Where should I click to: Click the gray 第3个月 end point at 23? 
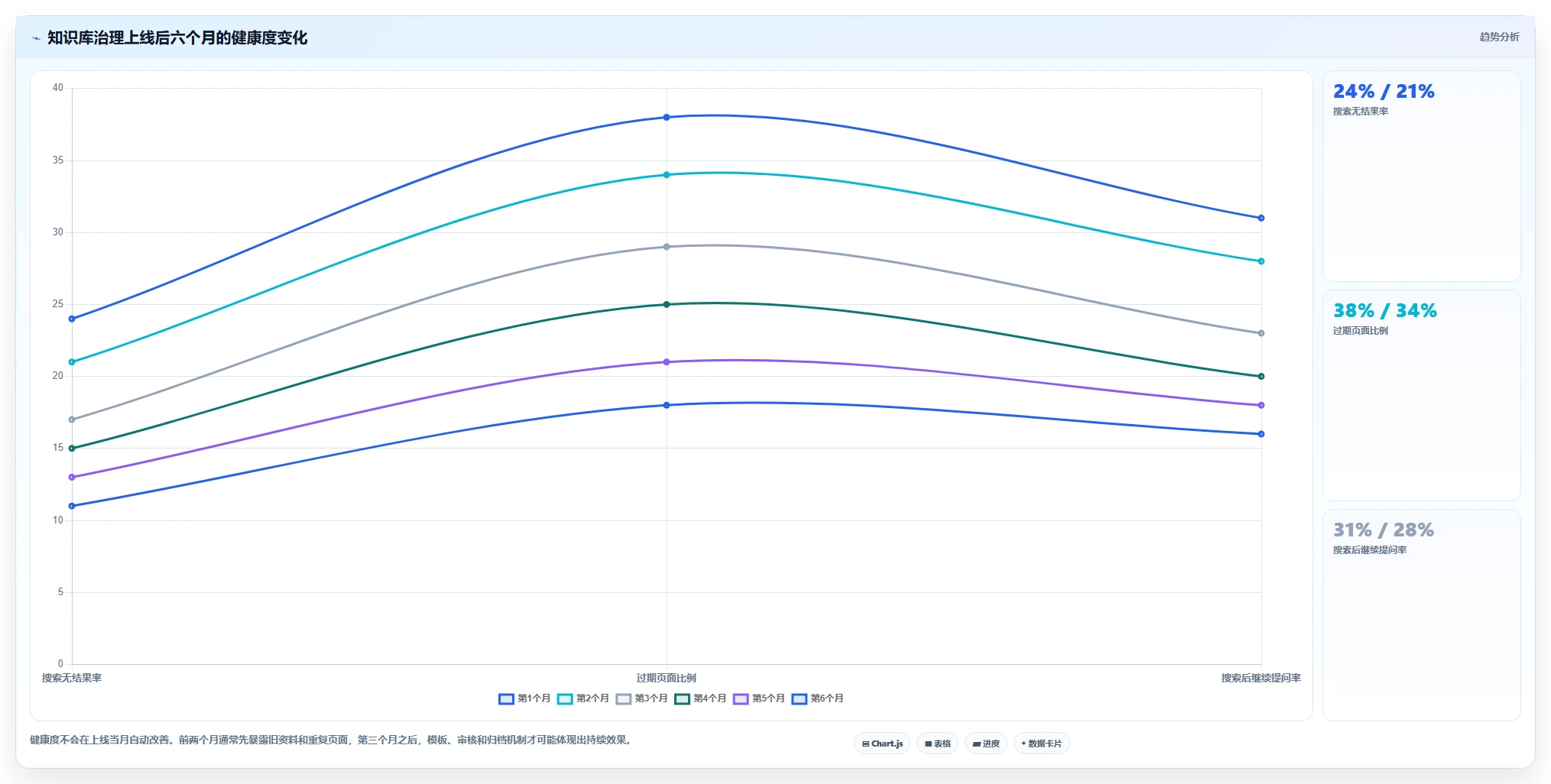[x=1261, y=333]
